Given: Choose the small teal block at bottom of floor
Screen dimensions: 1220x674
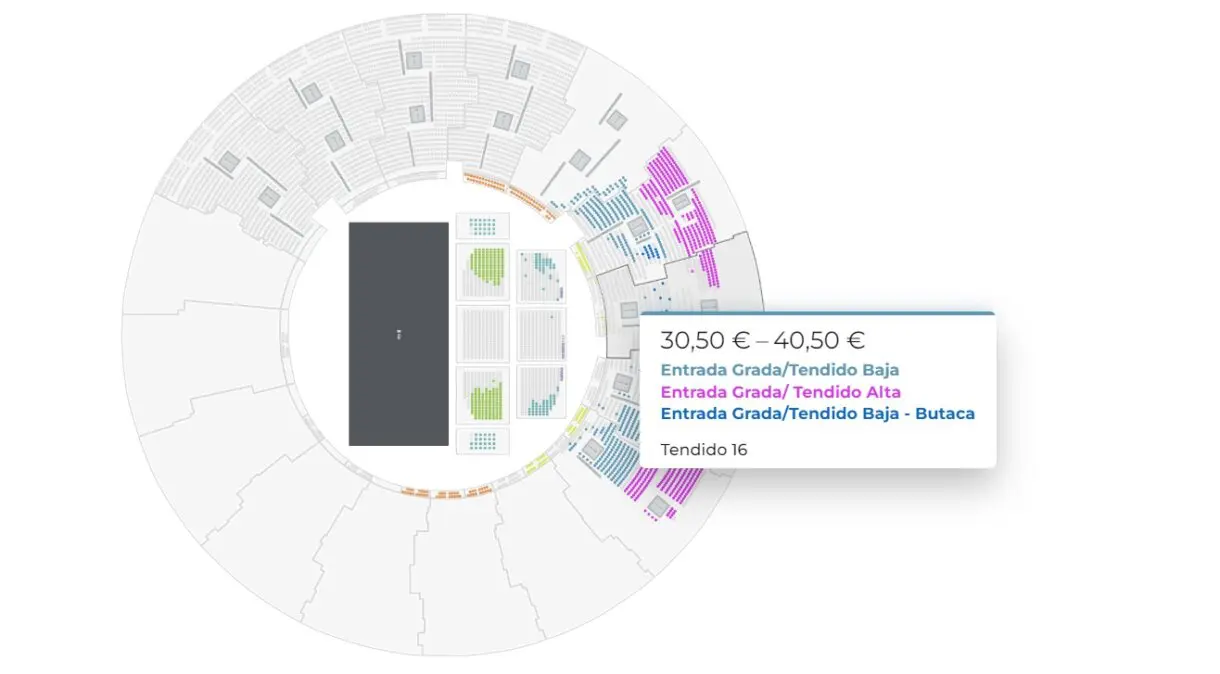Looking at the screenshot, I should coord(483,441).
